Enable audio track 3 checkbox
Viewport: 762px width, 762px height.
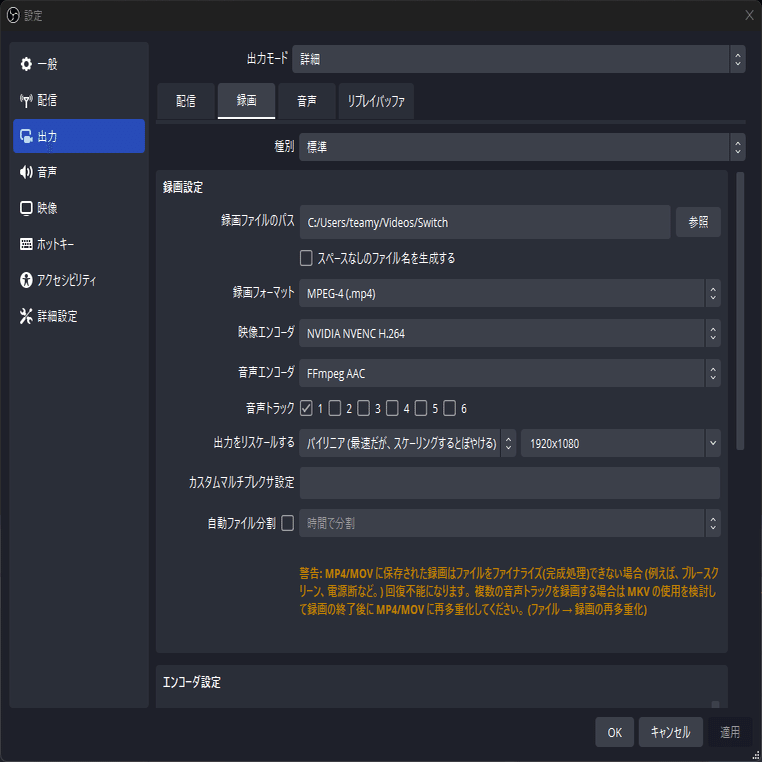click(364, 408)
